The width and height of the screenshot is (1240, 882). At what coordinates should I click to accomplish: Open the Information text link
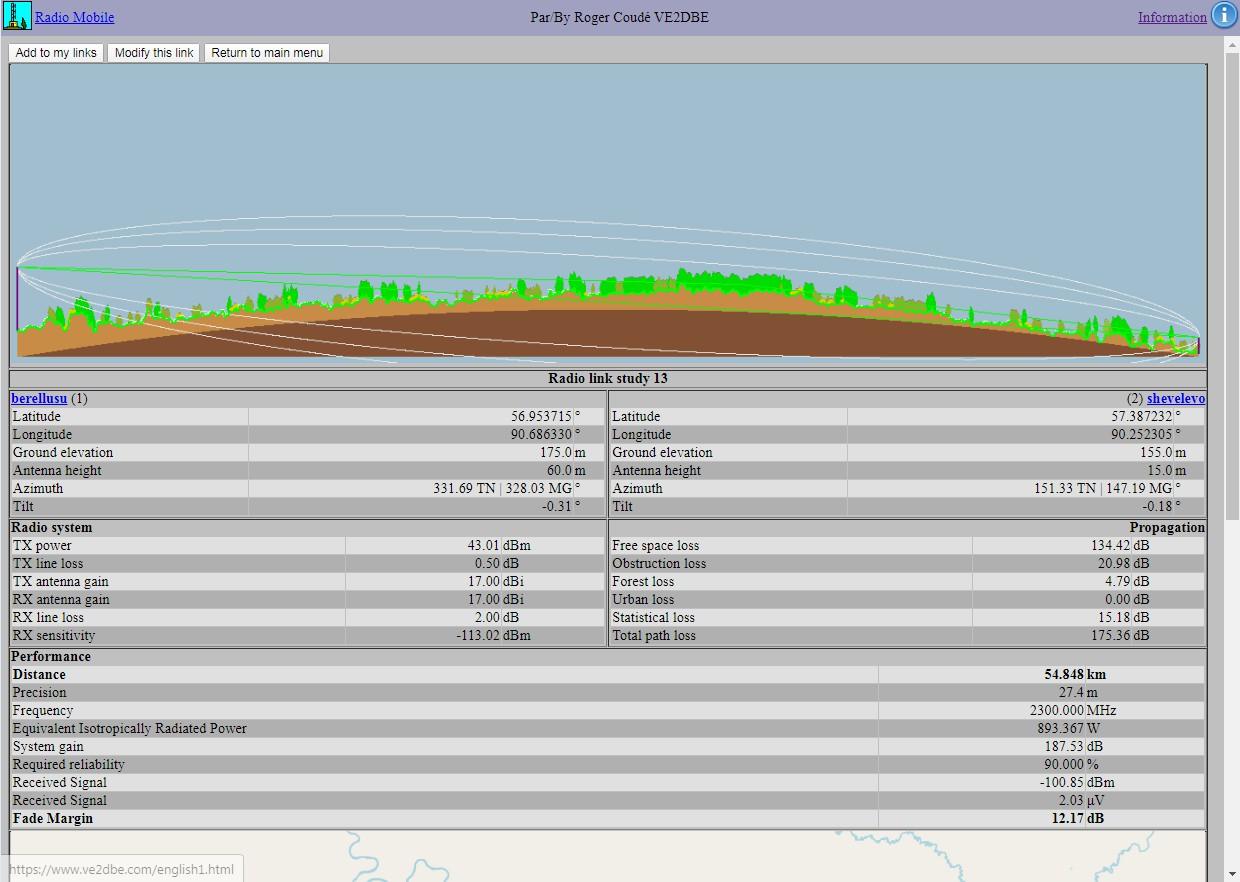coord(1171,17)
